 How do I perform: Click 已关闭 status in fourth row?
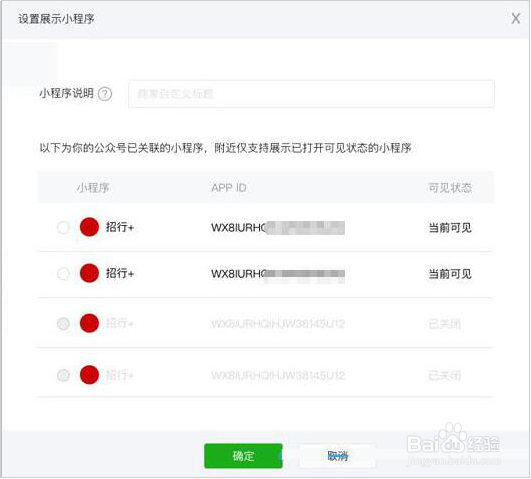pos(445,375)
